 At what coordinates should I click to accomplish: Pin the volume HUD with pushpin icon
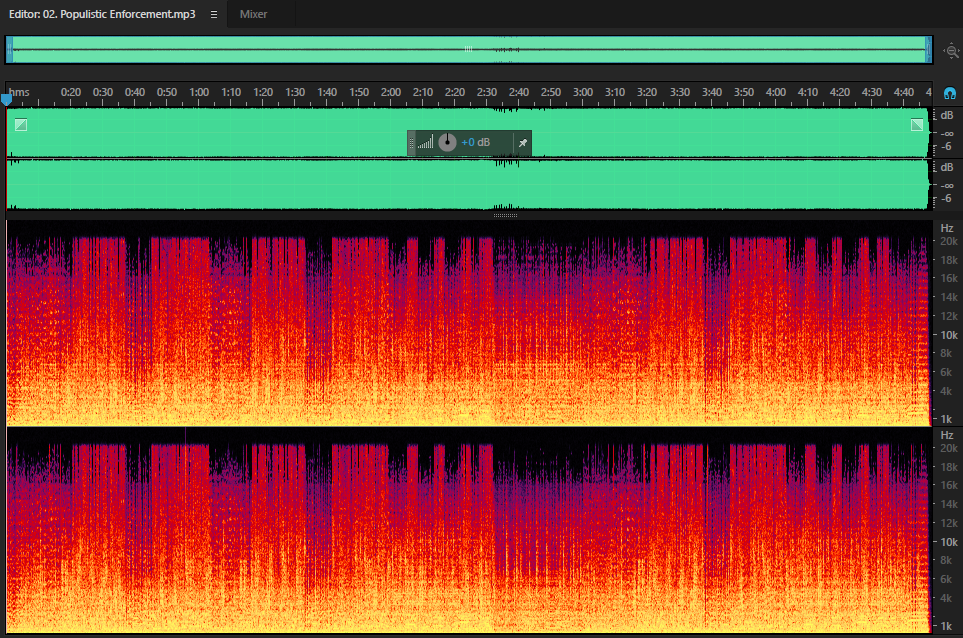coord(523,142)
